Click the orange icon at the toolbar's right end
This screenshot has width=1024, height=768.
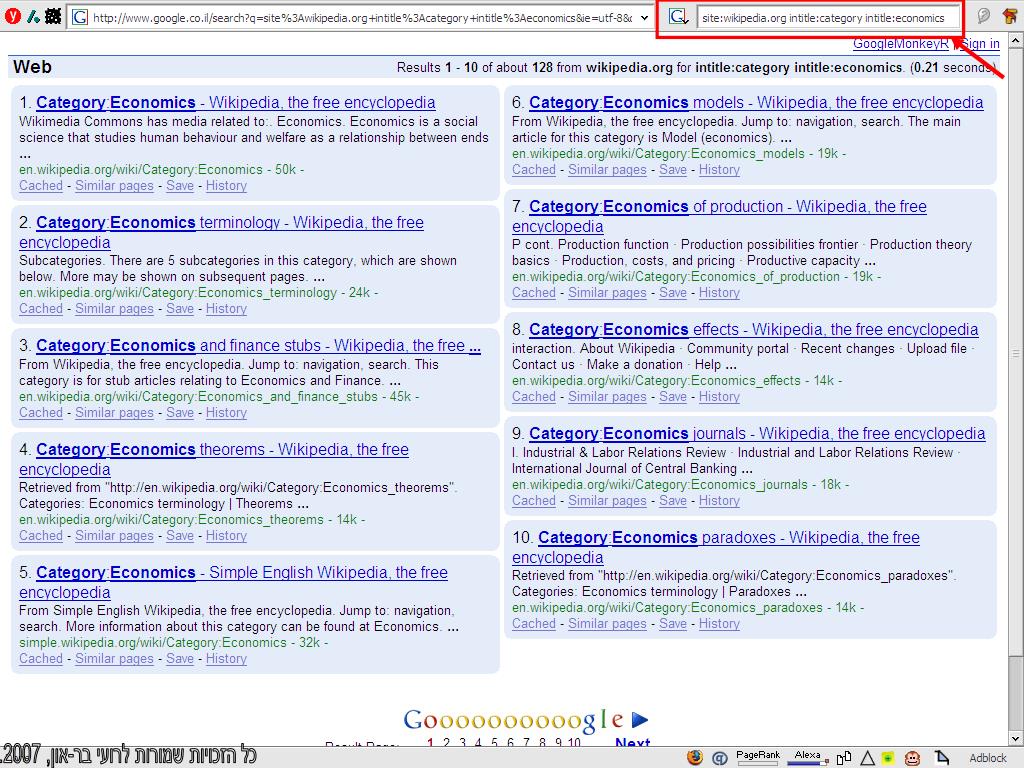pyautogui.click(x=1010, y=16)
